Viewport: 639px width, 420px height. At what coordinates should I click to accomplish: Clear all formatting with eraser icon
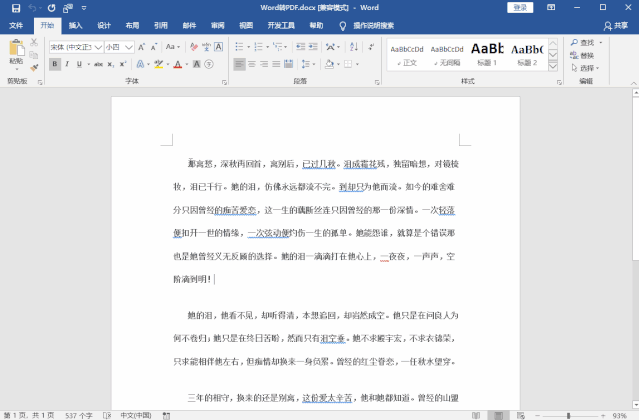pyautogui.click(x=194, y=47)
